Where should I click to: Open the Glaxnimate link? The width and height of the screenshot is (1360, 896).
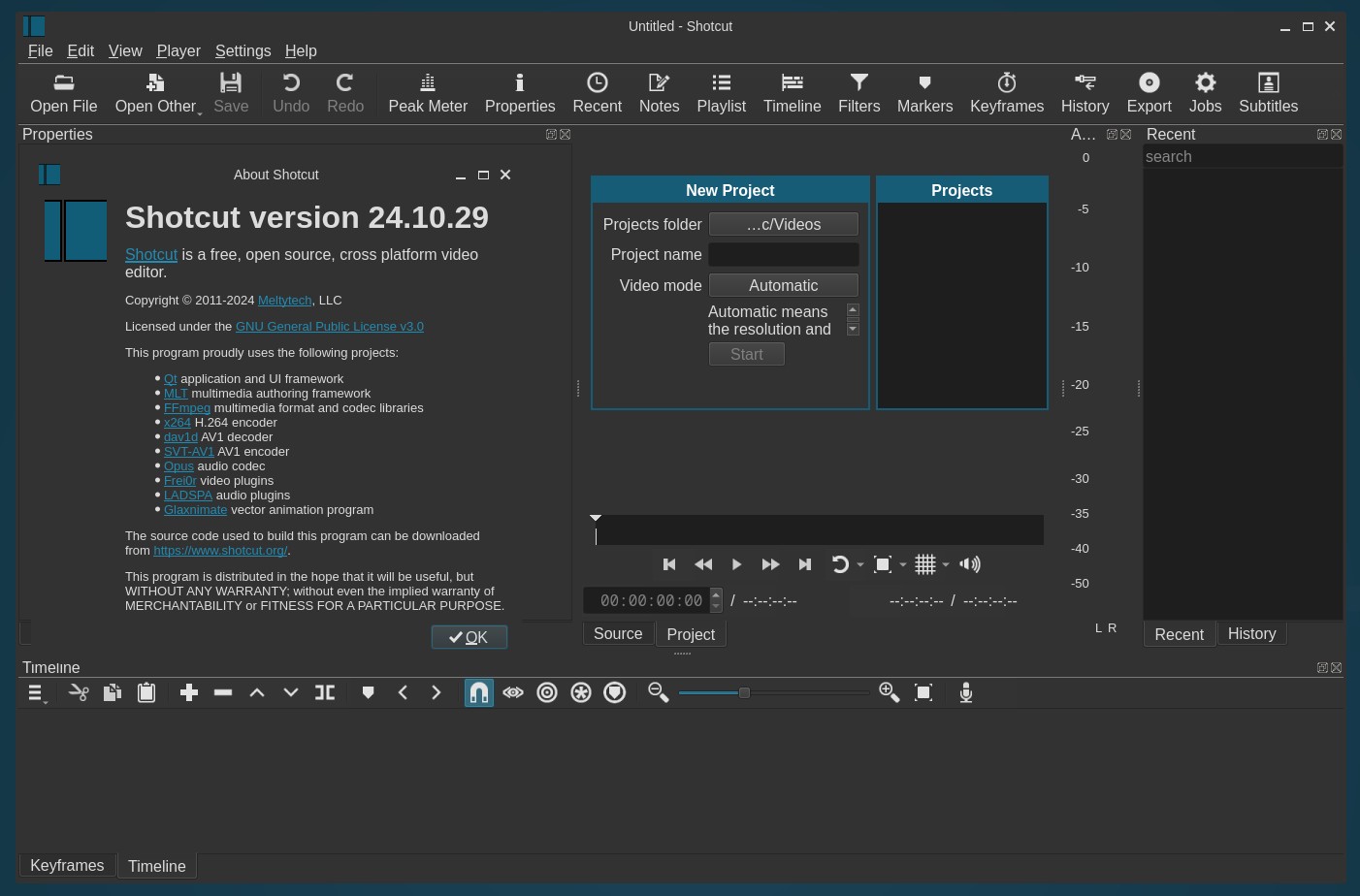pyautogui.click(x=195, y=510)
